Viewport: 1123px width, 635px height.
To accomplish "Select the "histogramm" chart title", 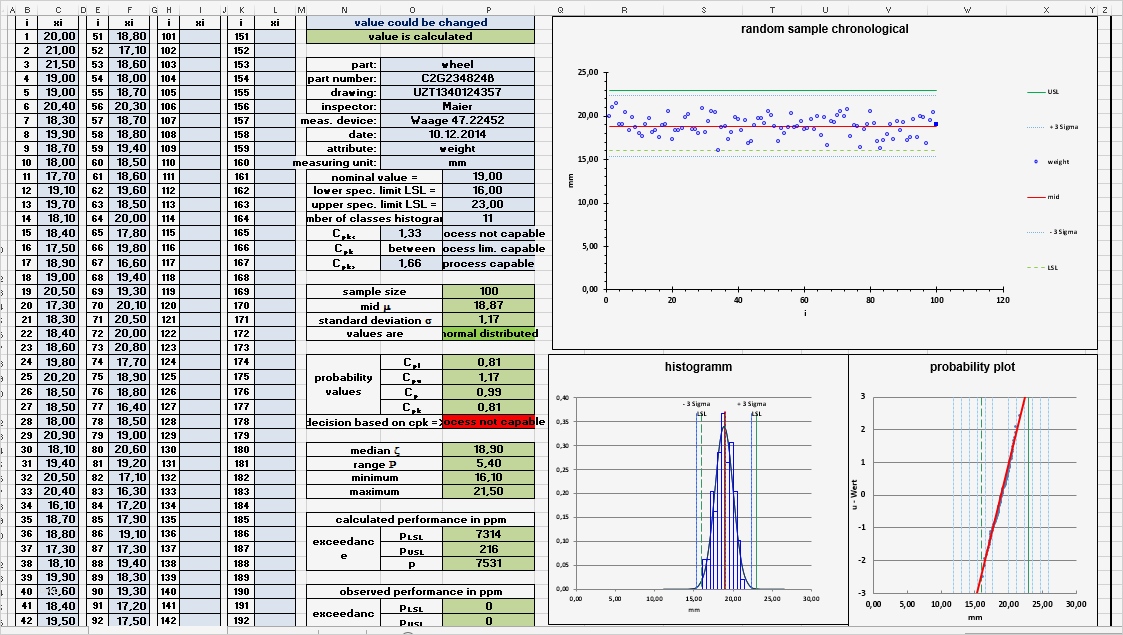I will point(697,366).
